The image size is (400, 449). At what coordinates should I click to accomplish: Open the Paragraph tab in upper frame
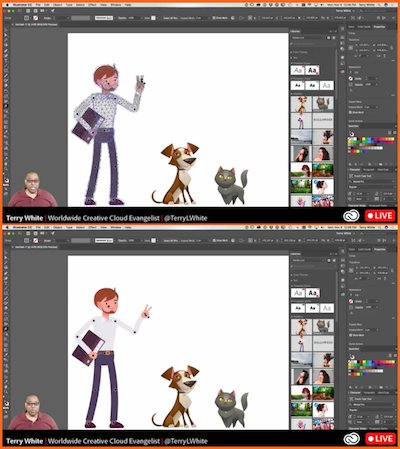click(x=369, y=170)
